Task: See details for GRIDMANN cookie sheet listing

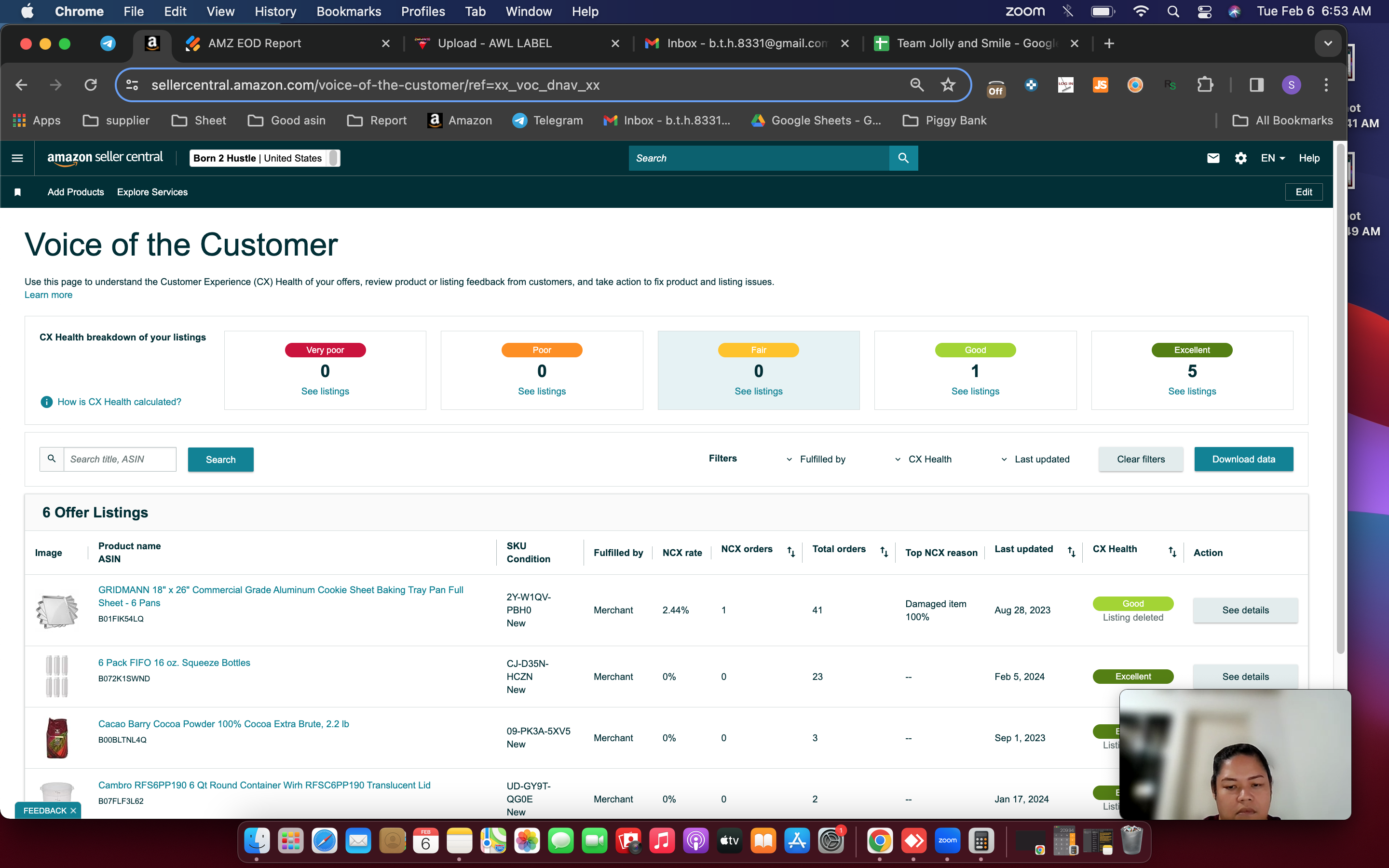Action: (1245, 610)
